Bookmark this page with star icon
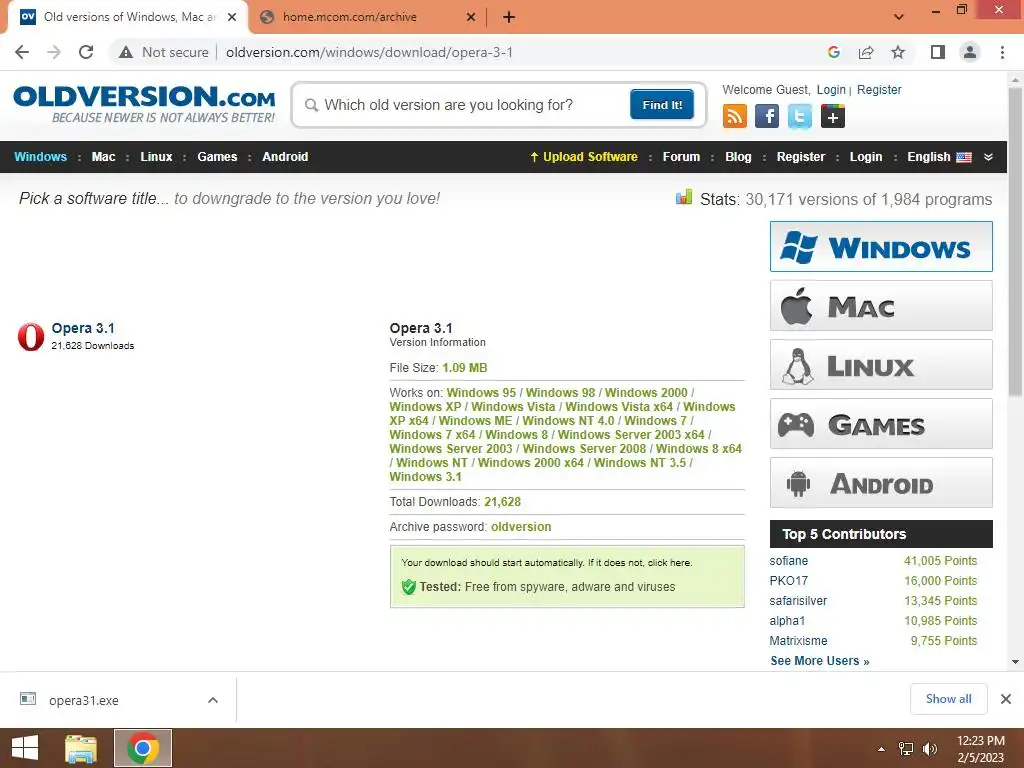The width and height of the screenshot is (1024, 768). click(898, 52)
